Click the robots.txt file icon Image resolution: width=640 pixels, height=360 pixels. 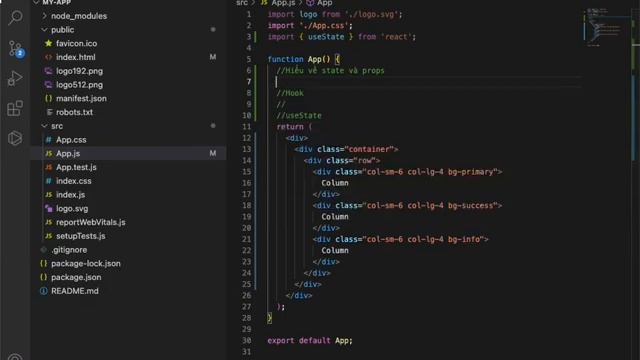49,112
